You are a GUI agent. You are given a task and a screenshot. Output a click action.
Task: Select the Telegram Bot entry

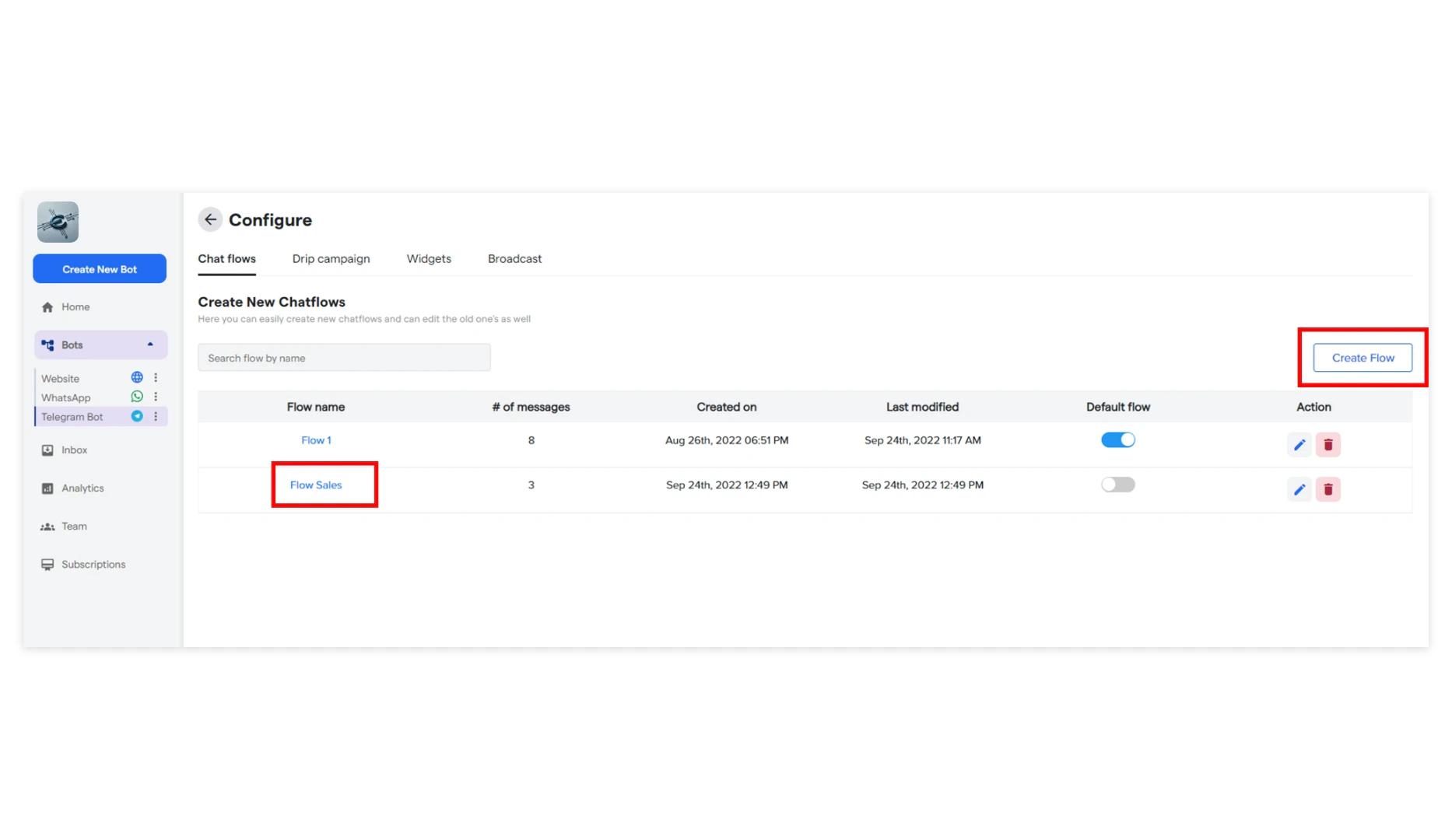coord(72,417)
